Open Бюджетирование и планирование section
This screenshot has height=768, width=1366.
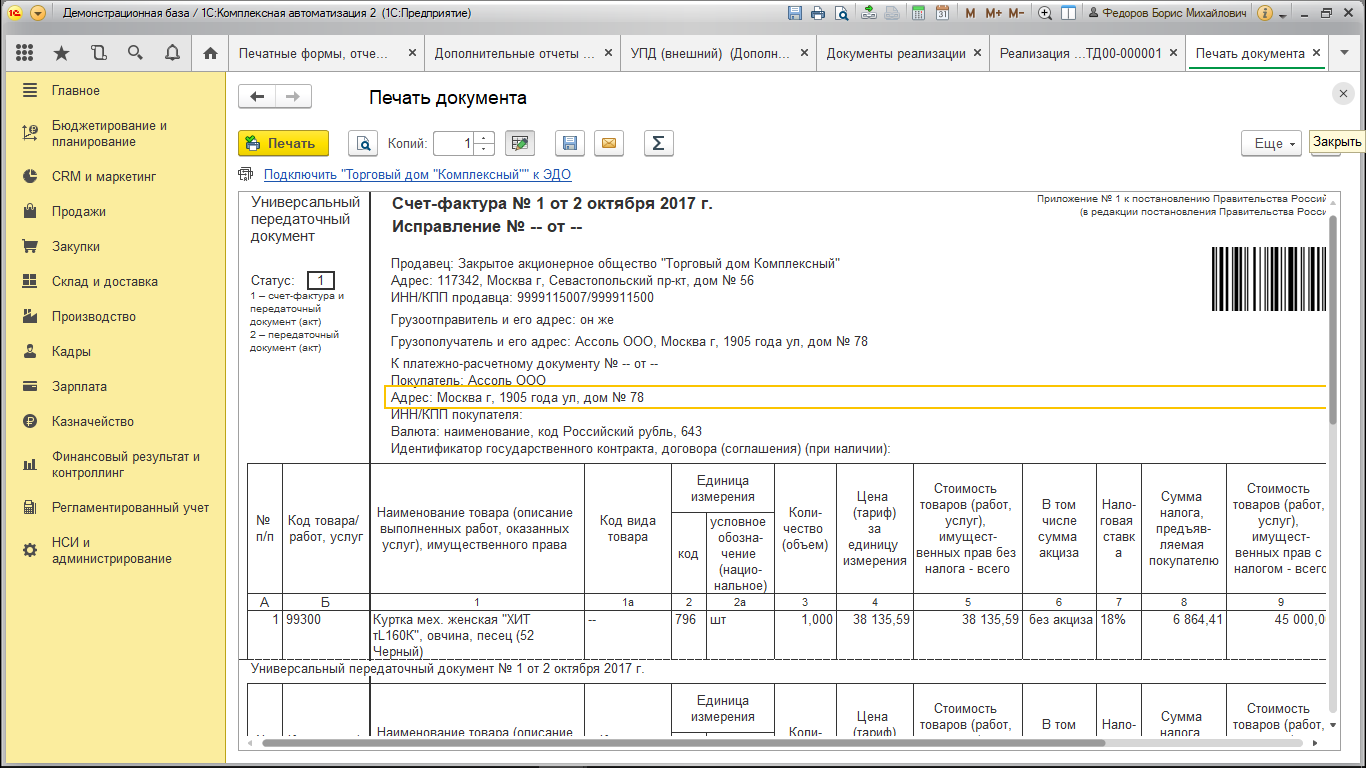[116, 133]
